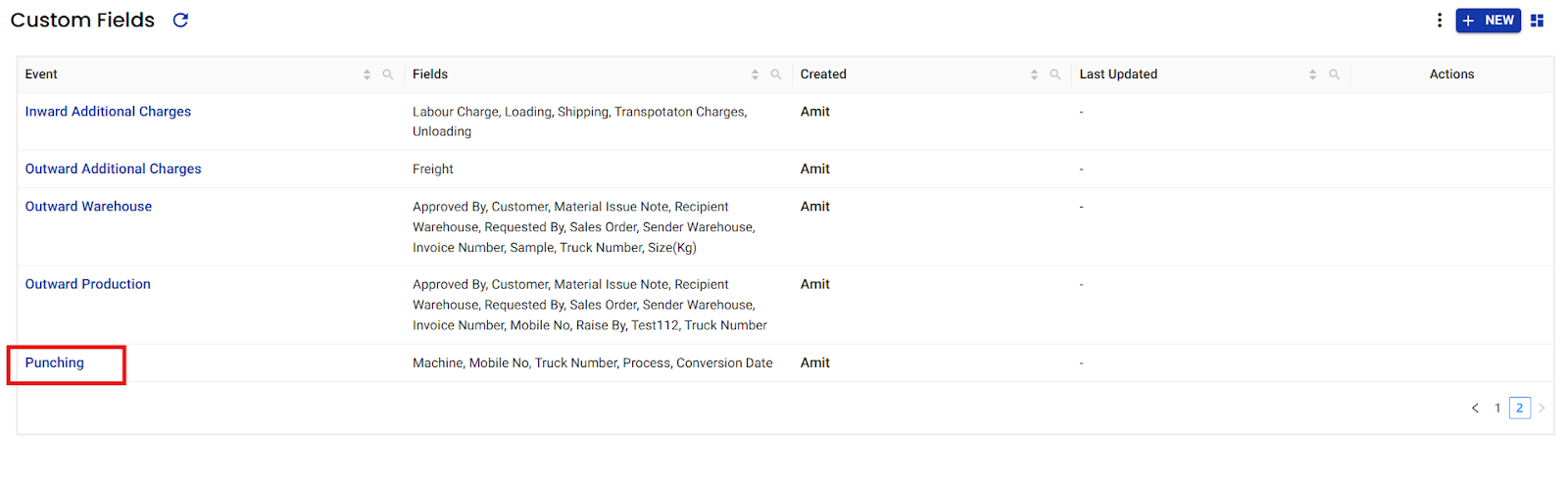Sort the table by Last Updated column
Viewport: 1568px width, 481px height.
click(x=1312, y=74)
